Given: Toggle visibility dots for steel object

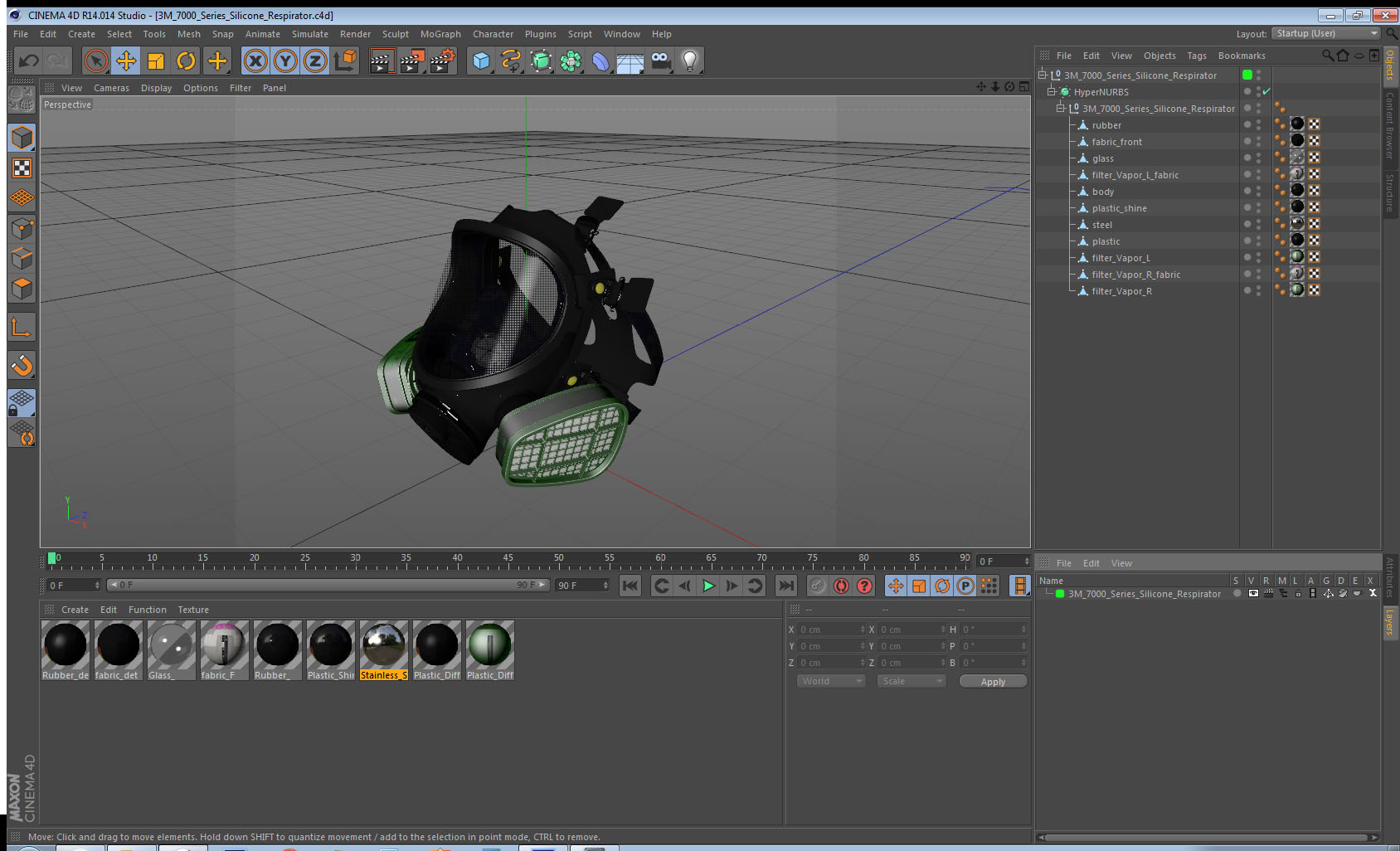Looking at the screenshot, I should point(1258,225).
